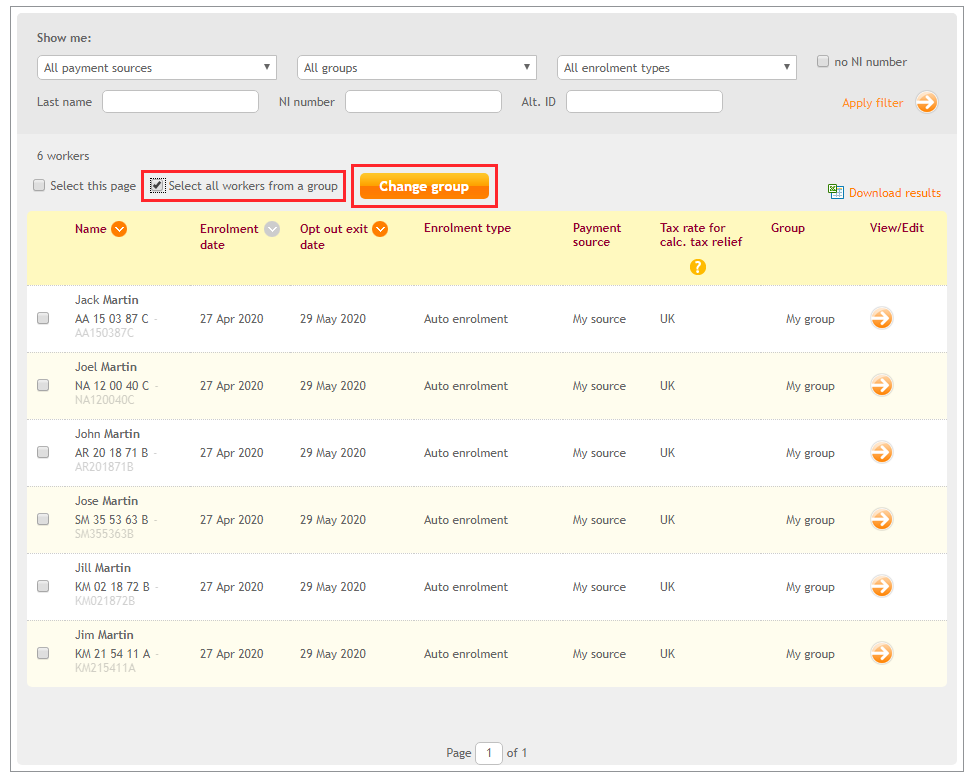This screenshot has width=978, height=783.
Task: Tick the no NI number checkbox
Action: tap(823, 61)
